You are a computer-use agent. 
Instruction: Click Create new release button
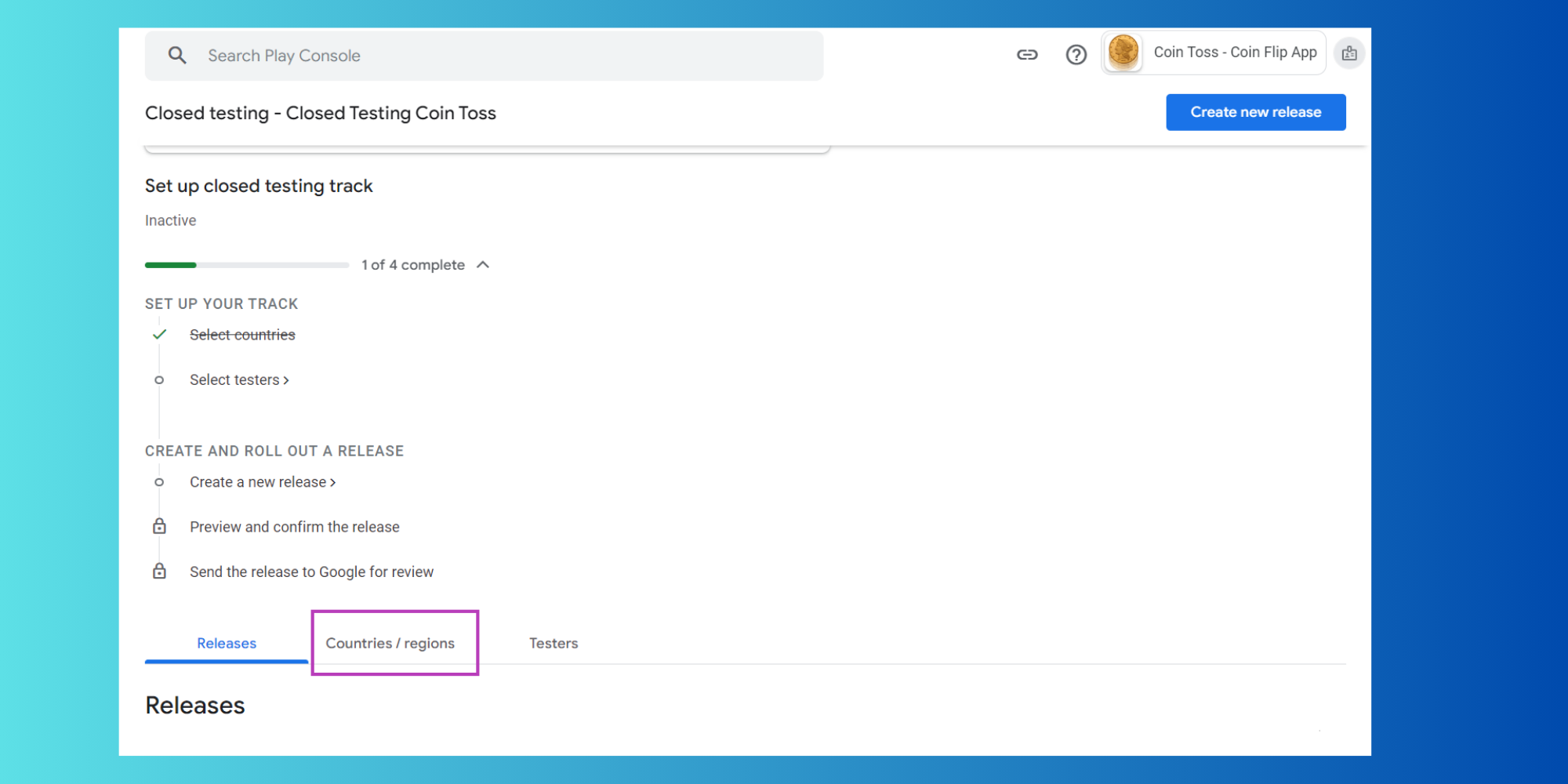coord(1256,112)
